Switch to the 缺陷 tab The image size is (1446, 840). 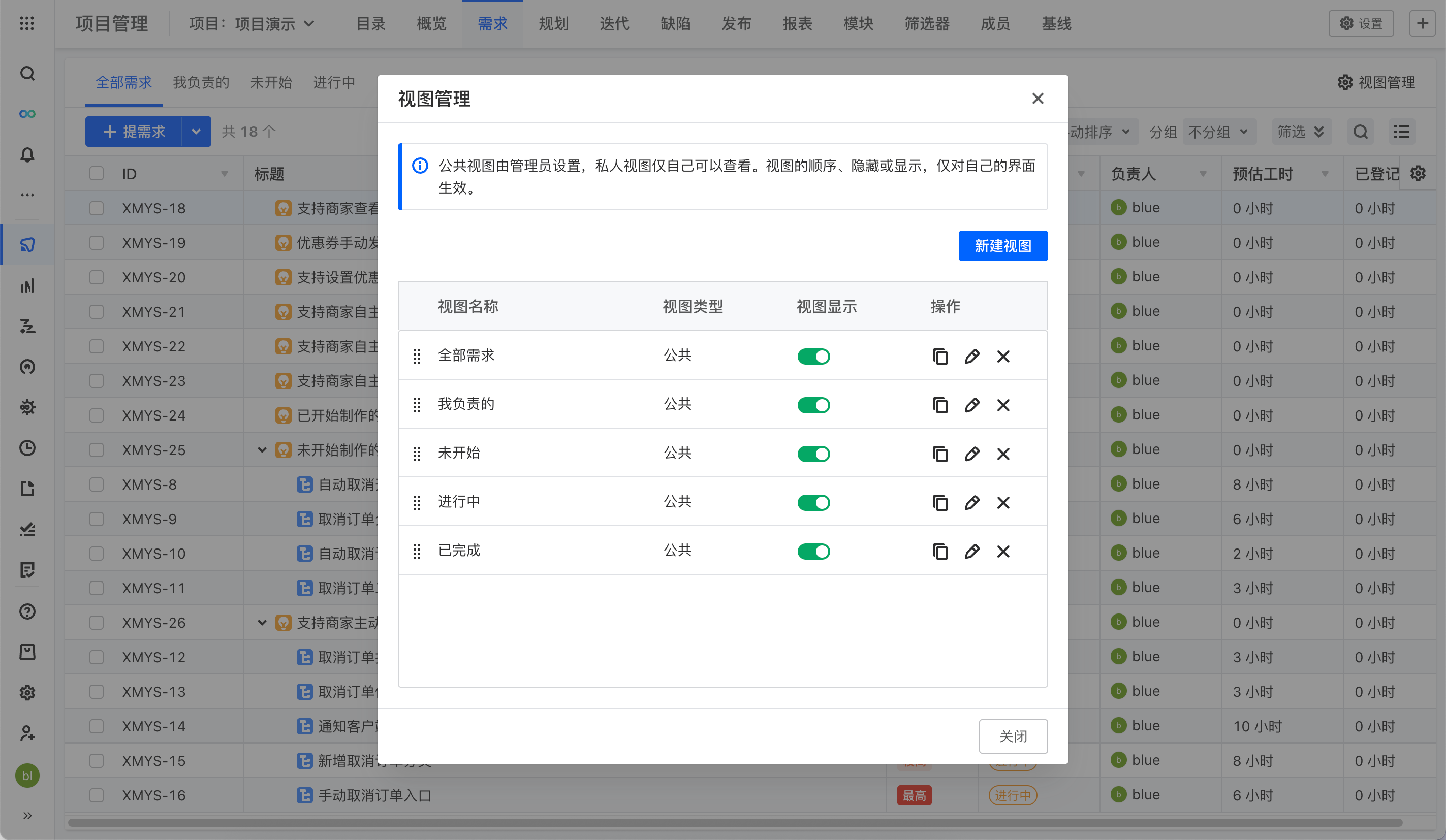pyautogui.click(x=675, y=23)
